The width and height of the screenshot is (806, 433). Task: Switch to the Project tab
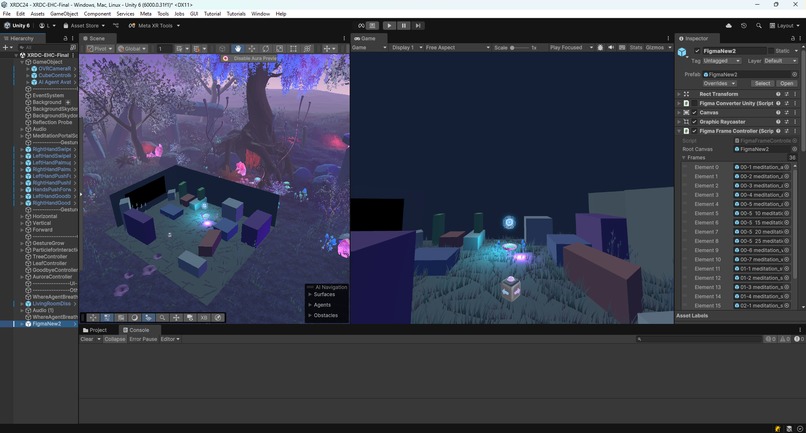[x=95, y=330]
